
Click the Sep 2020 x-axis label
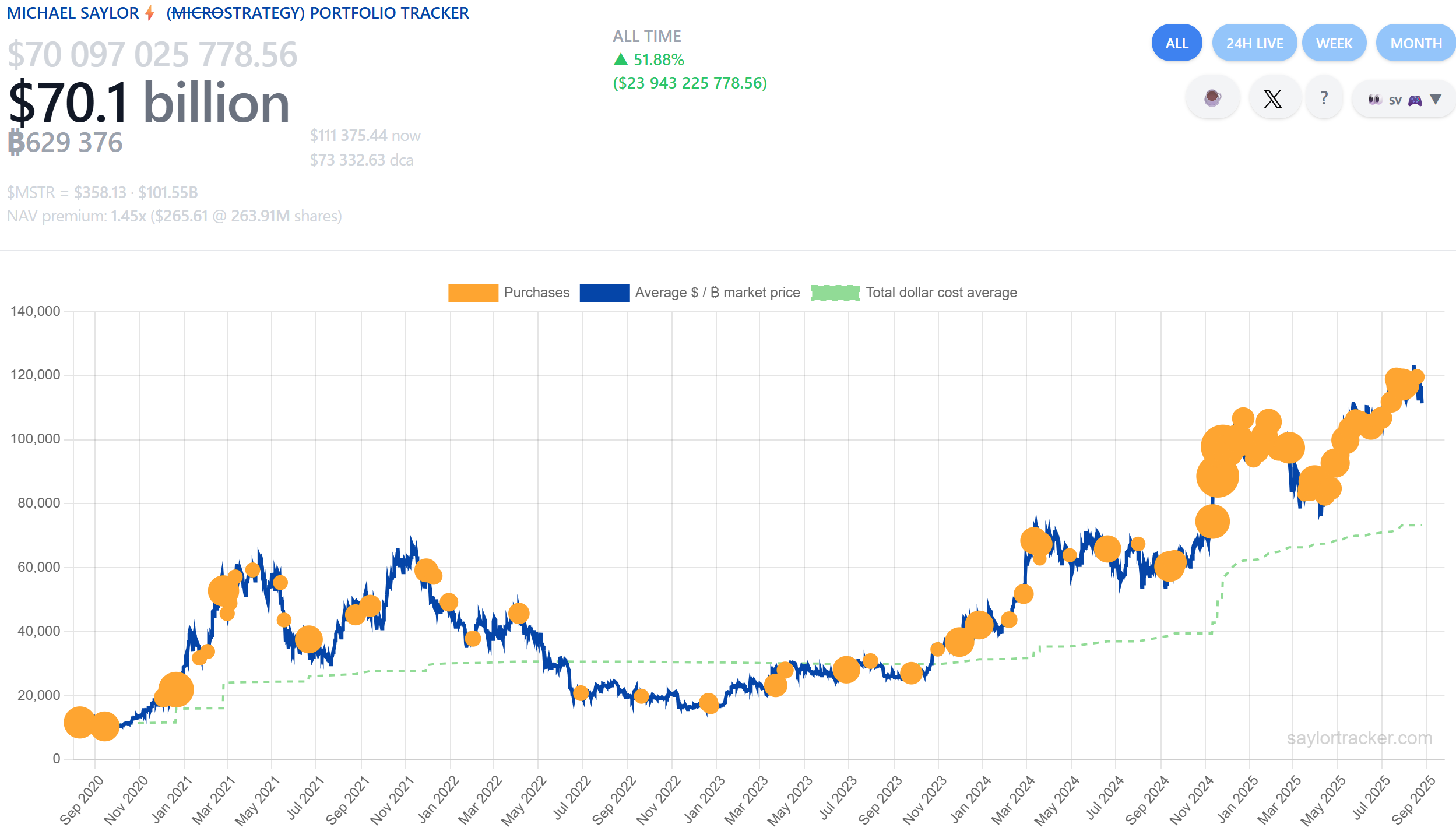coord(81,800)
